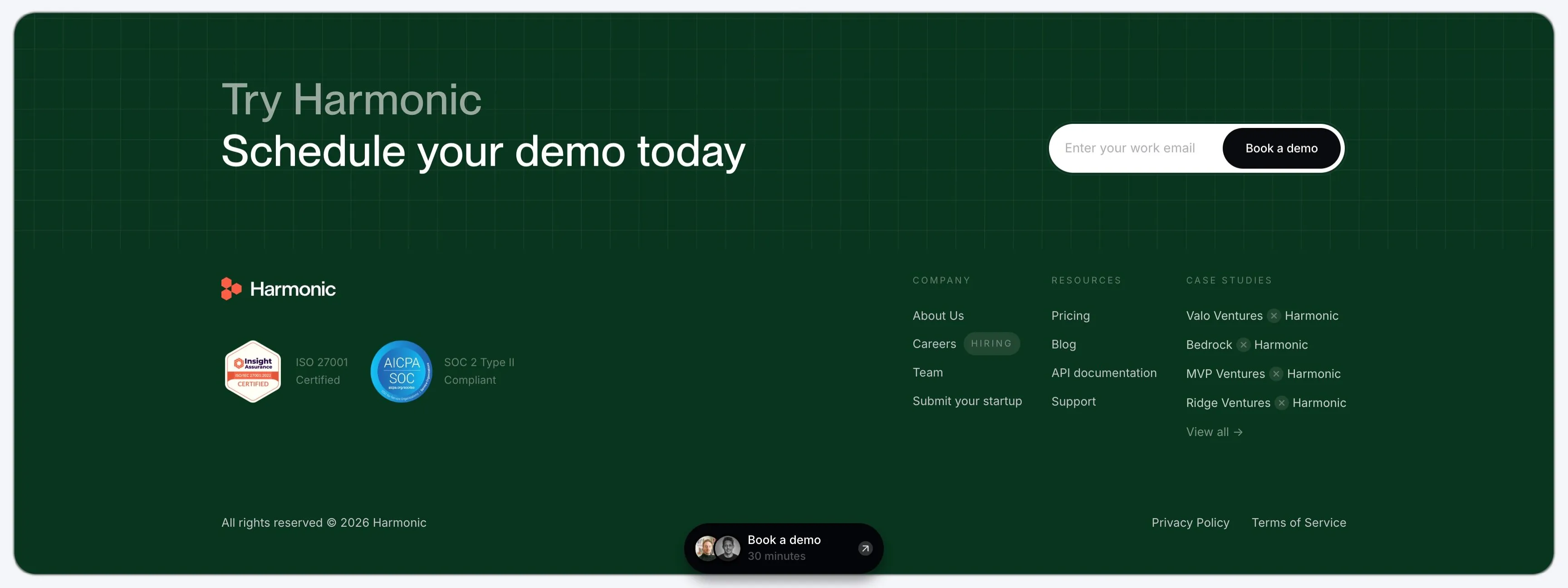Image resolution: width=1568 pixels, height=588 pixels.
Task: Visit the Blog link
Action: point(1063,344)
